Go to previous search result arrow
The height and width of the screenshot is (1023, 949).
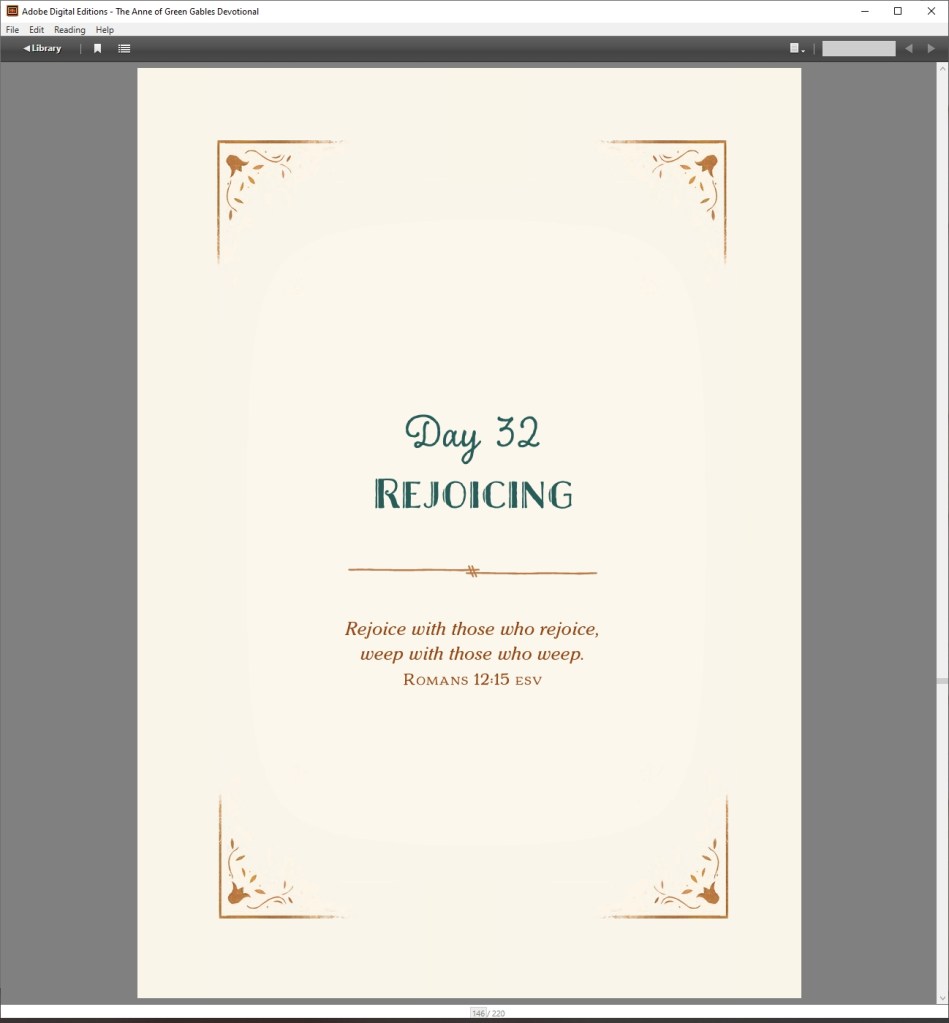[x=909, y=48]
